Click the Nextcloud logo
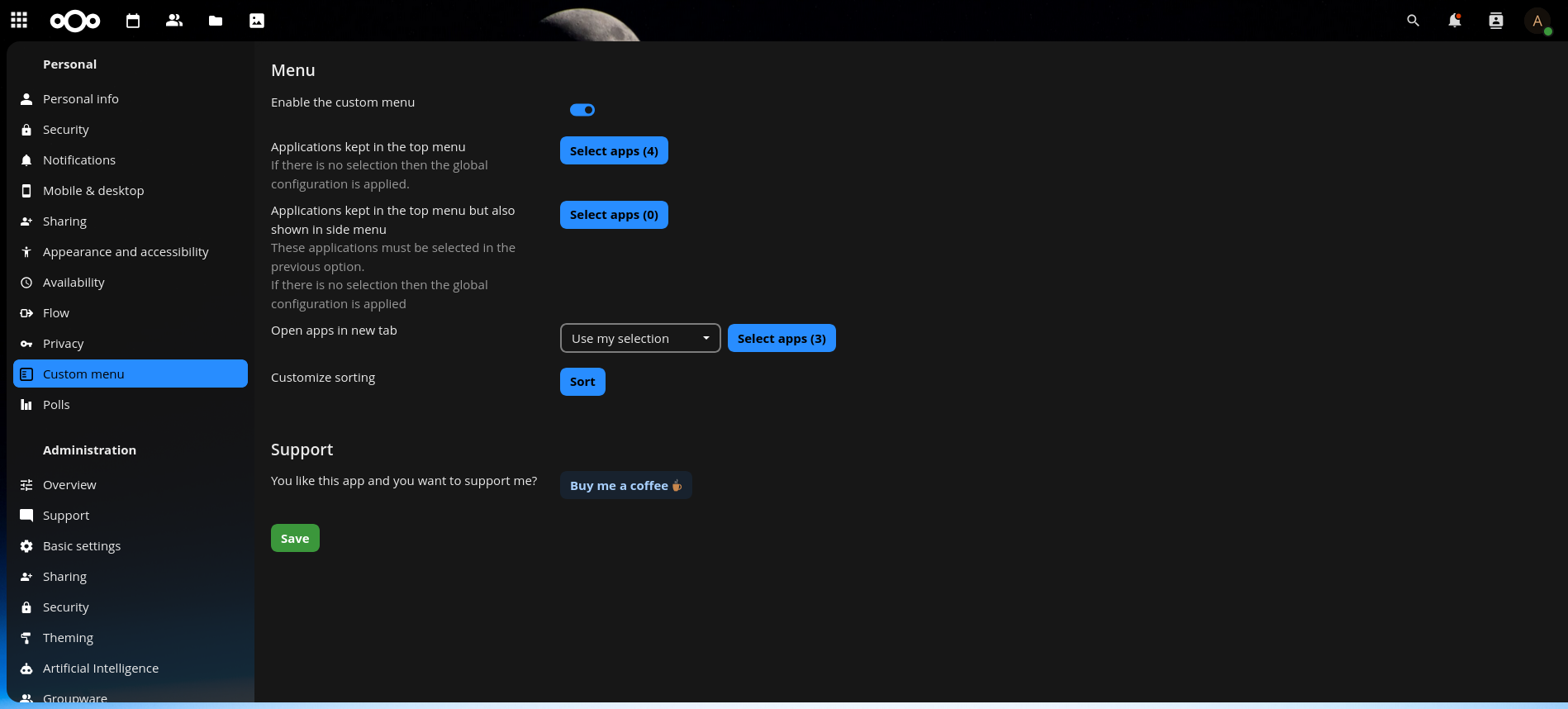This screenshot has height=709, width=1568. coord(75,21)
